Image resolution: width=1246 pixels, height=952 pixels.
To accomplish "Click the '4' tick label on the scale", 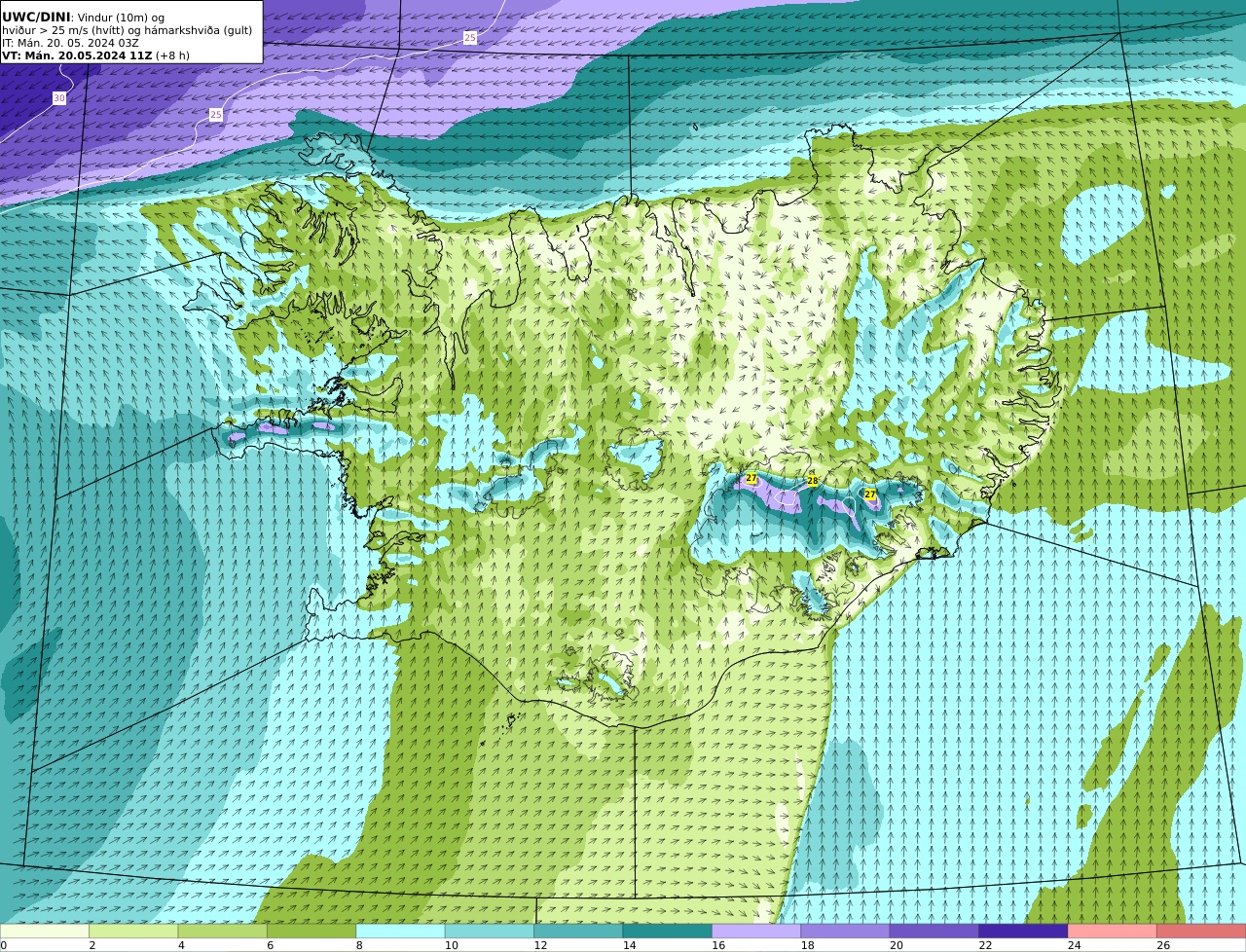I will [181, 945].
